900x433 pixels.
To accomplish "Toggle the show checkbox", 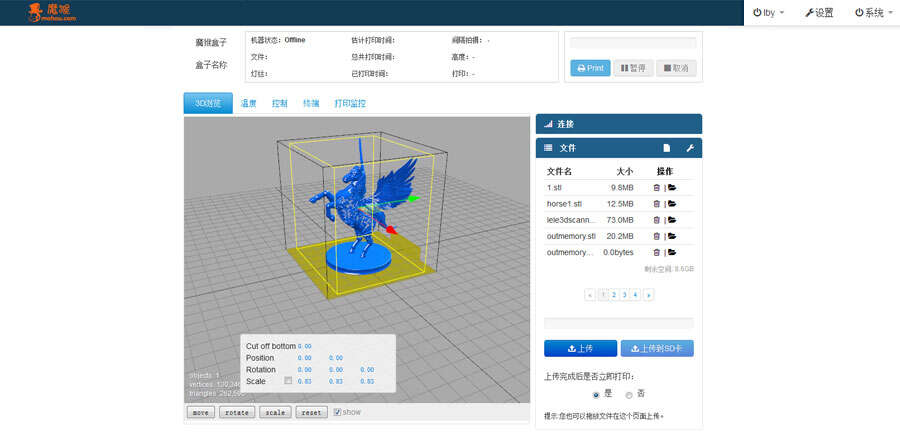I will (337, 412).
